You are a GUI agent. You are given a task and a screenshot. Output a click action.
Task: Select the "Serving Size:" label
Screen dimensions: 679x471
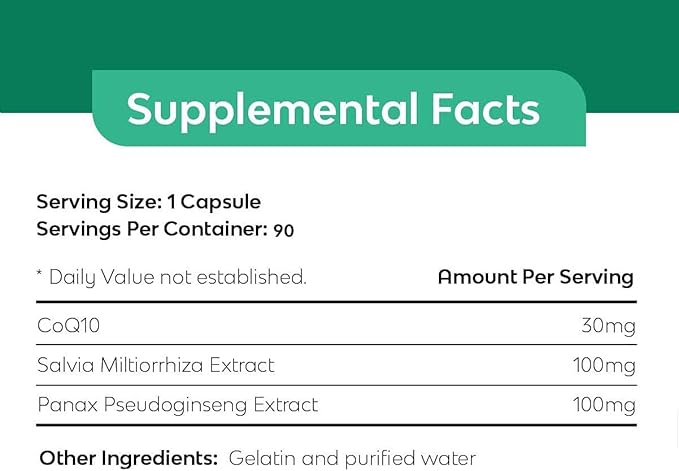click(98, 200)
